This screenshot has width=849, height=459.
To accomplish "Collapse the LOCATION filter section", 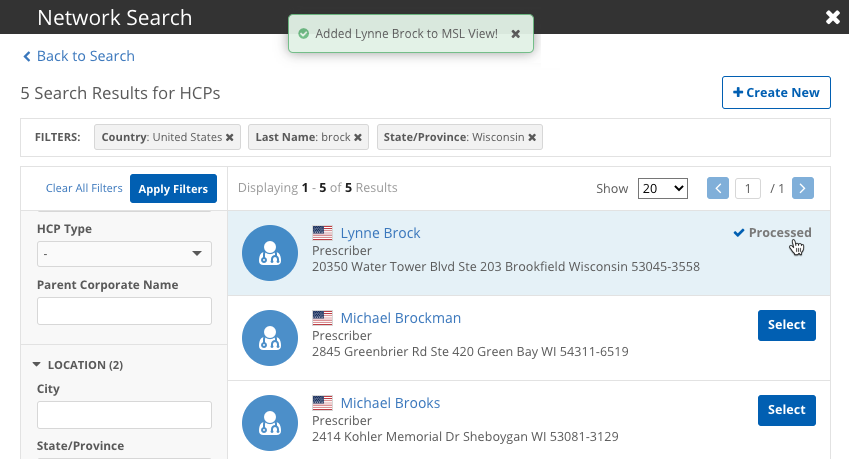I will (x=37, y=365).
